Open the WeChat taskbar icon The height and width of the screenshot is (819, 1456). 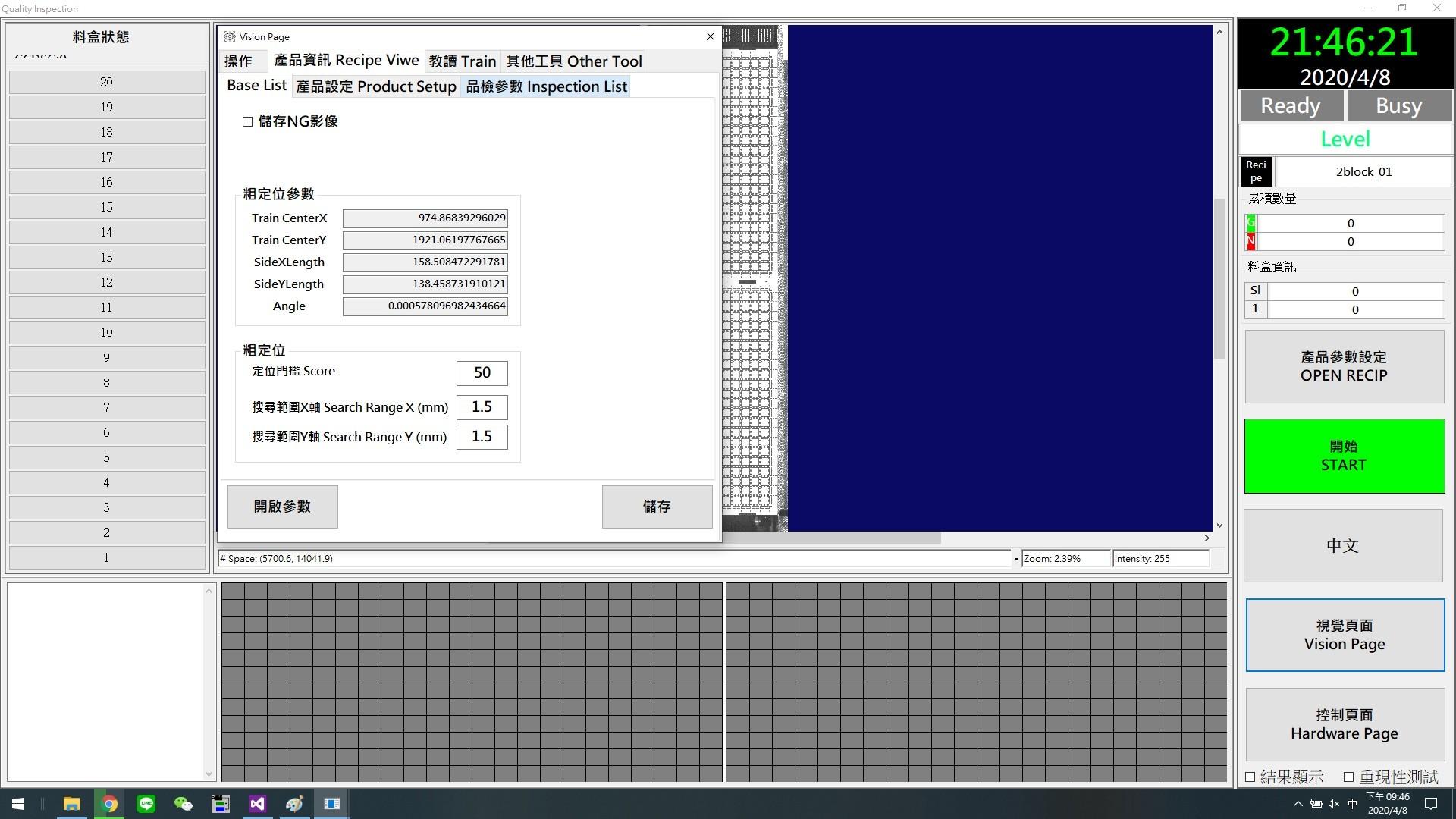[x=183, y=804]
